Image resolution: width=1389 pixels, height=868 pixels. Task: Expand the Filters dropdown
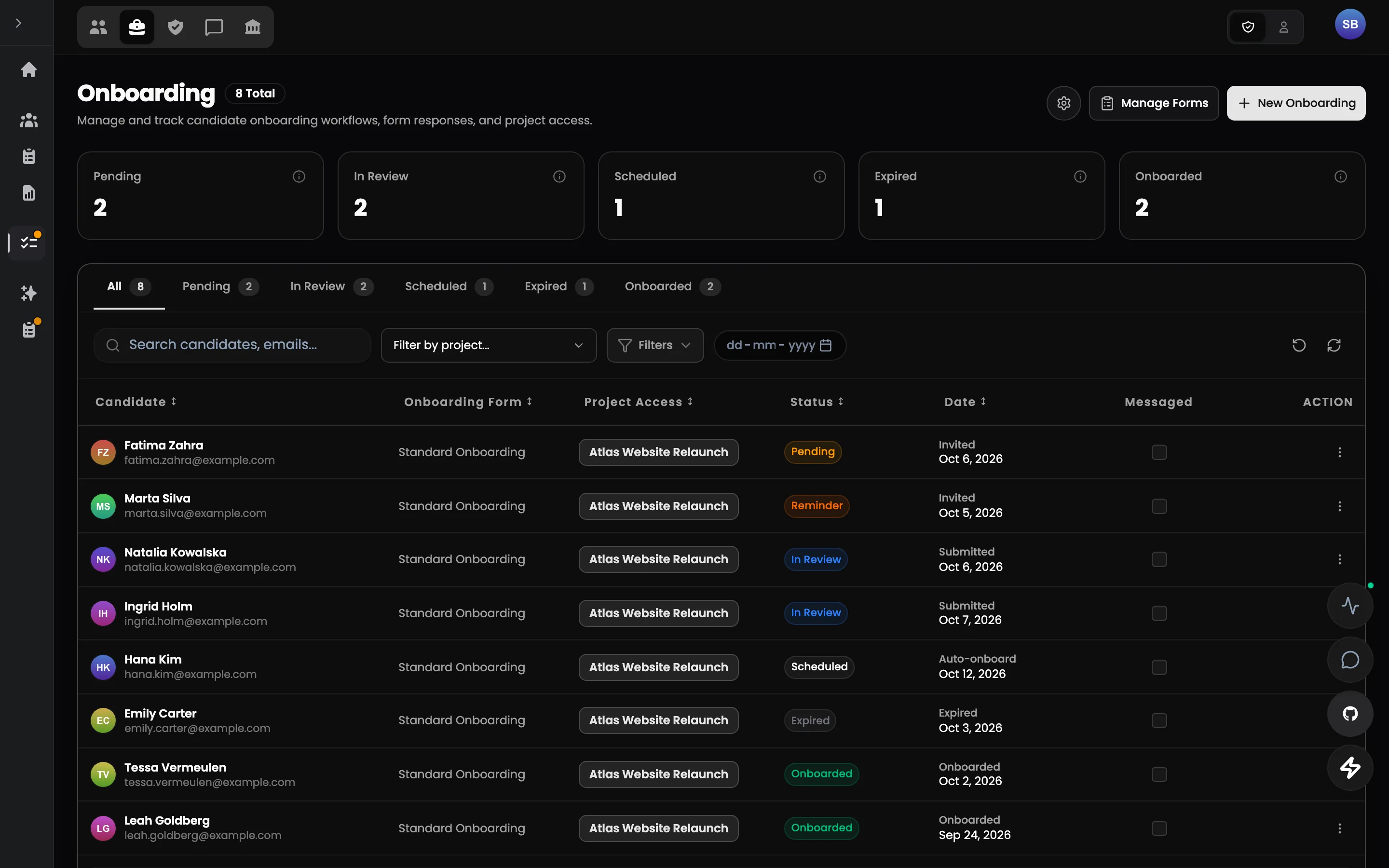655,345
